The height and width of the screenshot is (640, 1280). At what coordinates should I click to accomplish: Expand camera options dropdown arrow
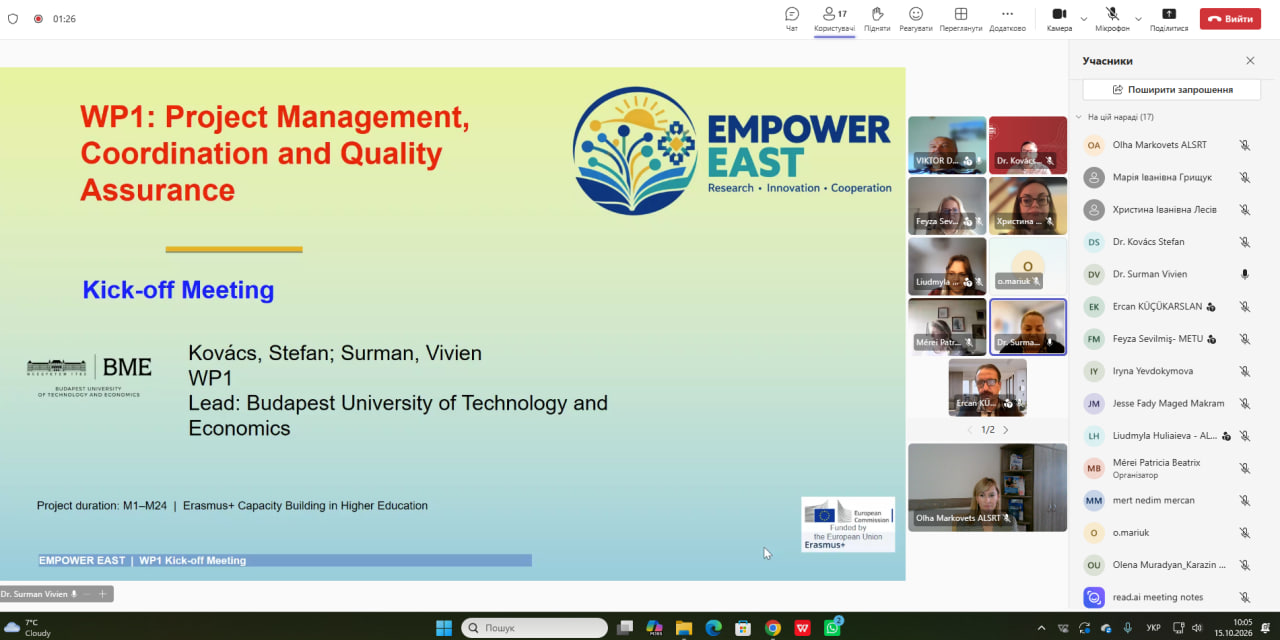pos(1083,18)
